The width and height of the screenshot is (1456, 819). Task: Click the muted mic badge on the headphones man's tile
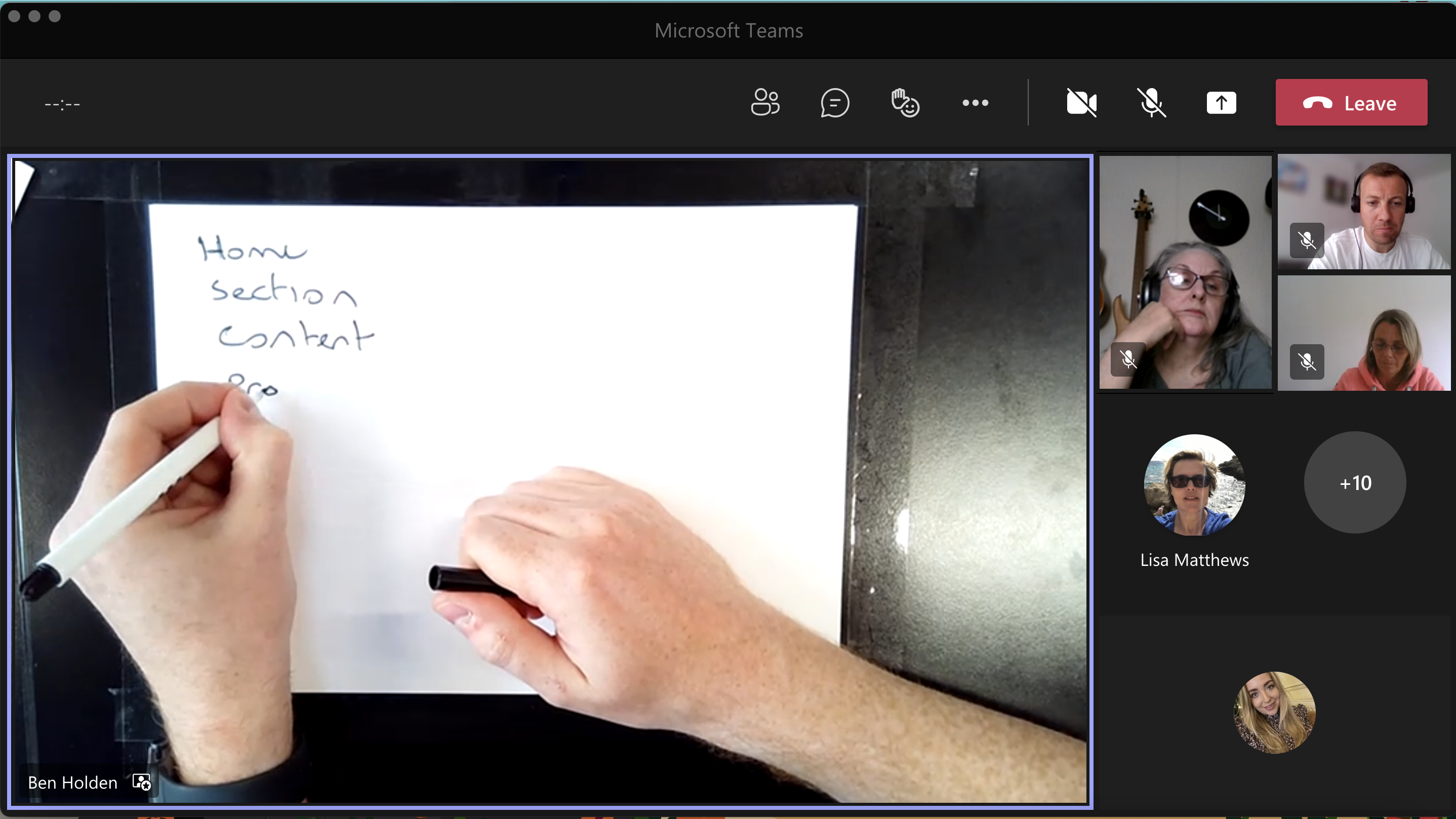point(1308,241)
